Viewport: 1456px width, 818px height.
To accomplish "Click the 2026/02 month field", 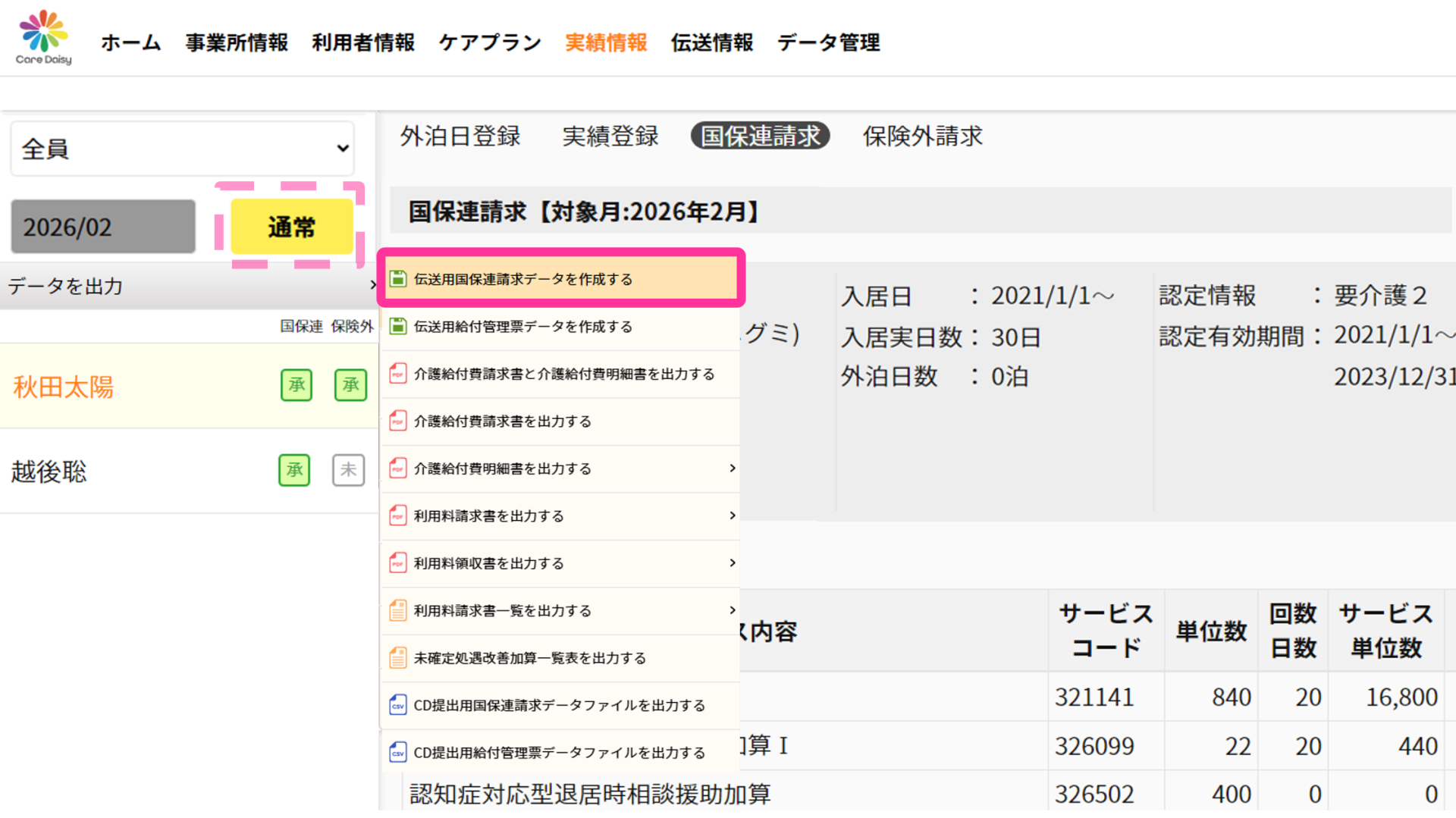I will (x=103, y=227).
